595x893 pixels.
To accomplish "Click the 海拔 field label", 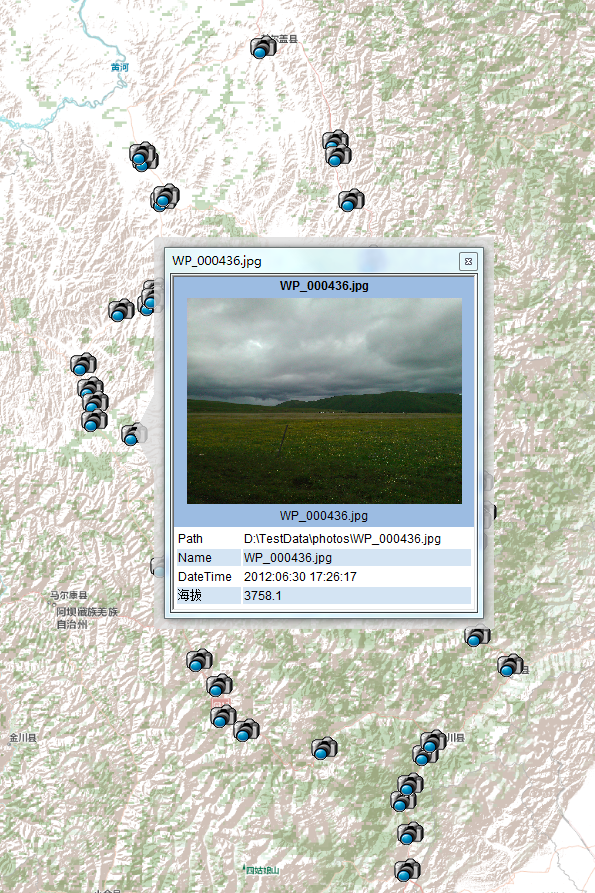I will (x=190, y=596).
